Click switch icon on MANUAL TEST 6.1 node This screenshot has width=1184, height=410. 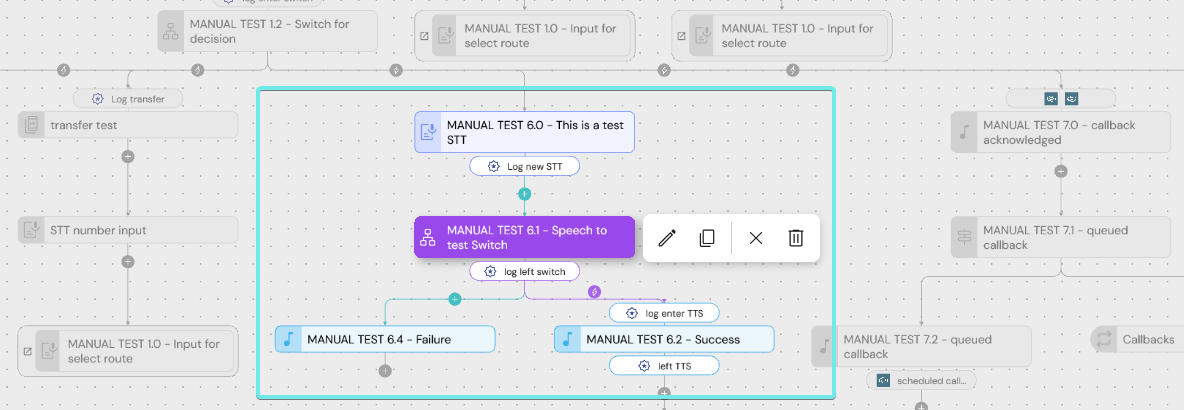(428, 238)
